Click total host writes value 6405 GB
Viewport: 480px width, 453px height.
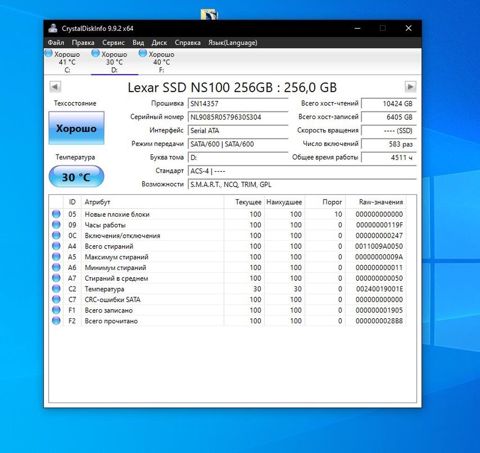point(389,117)
